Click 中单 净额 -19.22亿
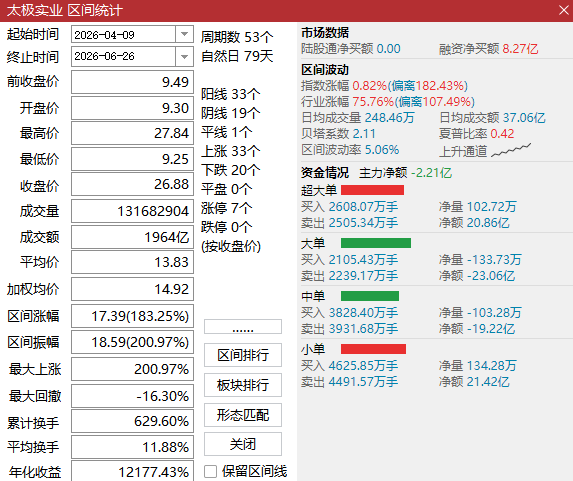The image size is (573, 481). [477, 329]
